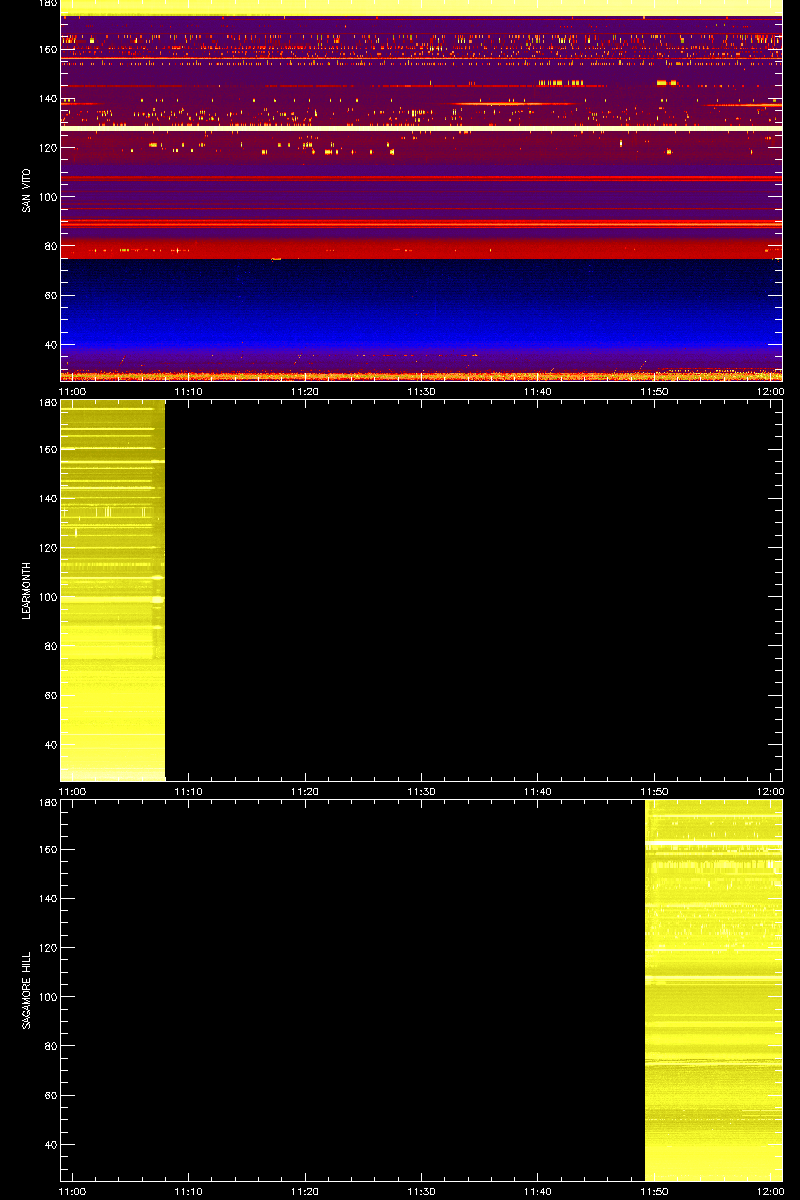
Task: Select 11:50 time label under San Vito plot
Action: [654, 392]
